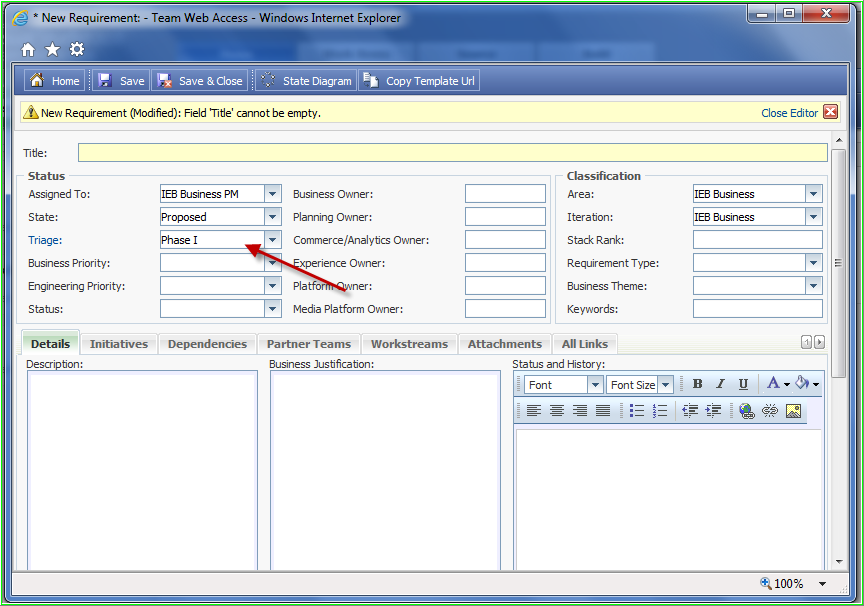Open the Attachments tab
Viewport: 864px width, 606px height.
click(505, 344)
